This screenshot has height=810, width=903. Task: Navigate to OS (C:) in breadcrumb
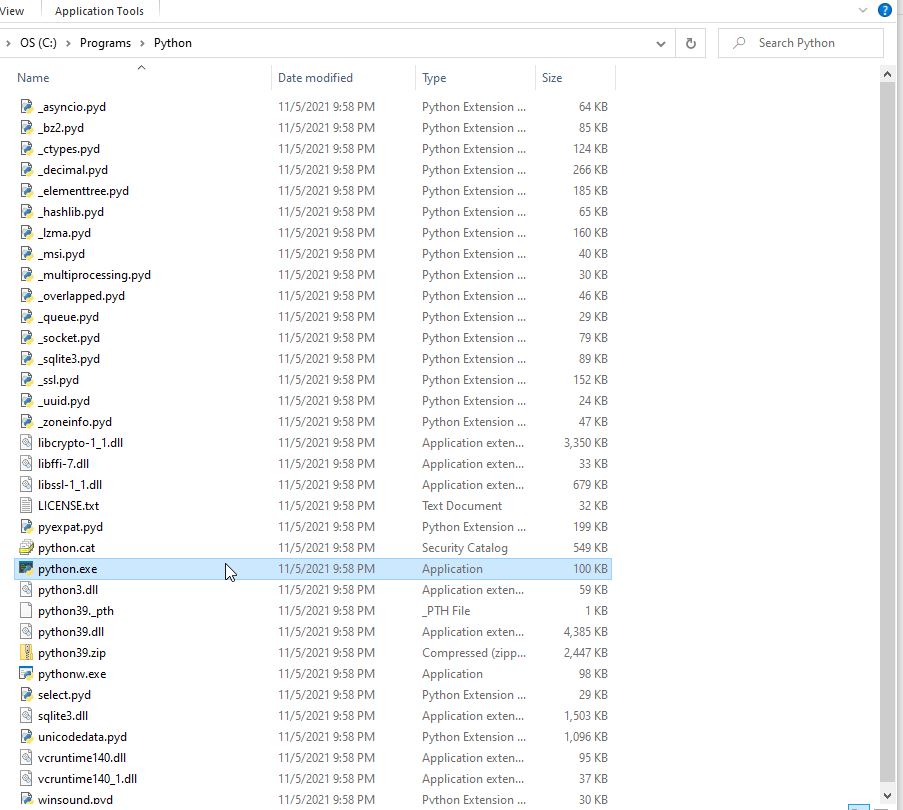[x=38, y=43]
